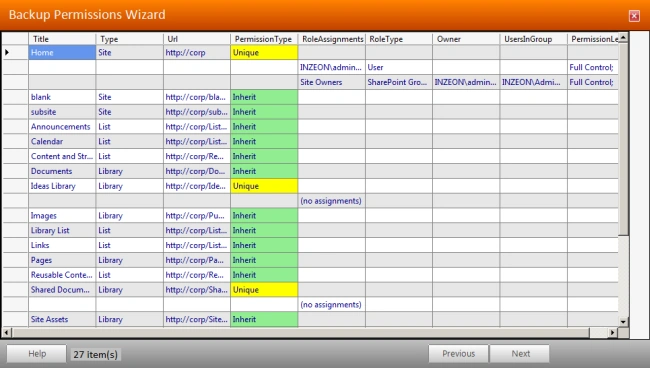Screen dimensions: 650x368
Task: Click the vertical scrollbar thumb
Action: pos(623,139)
